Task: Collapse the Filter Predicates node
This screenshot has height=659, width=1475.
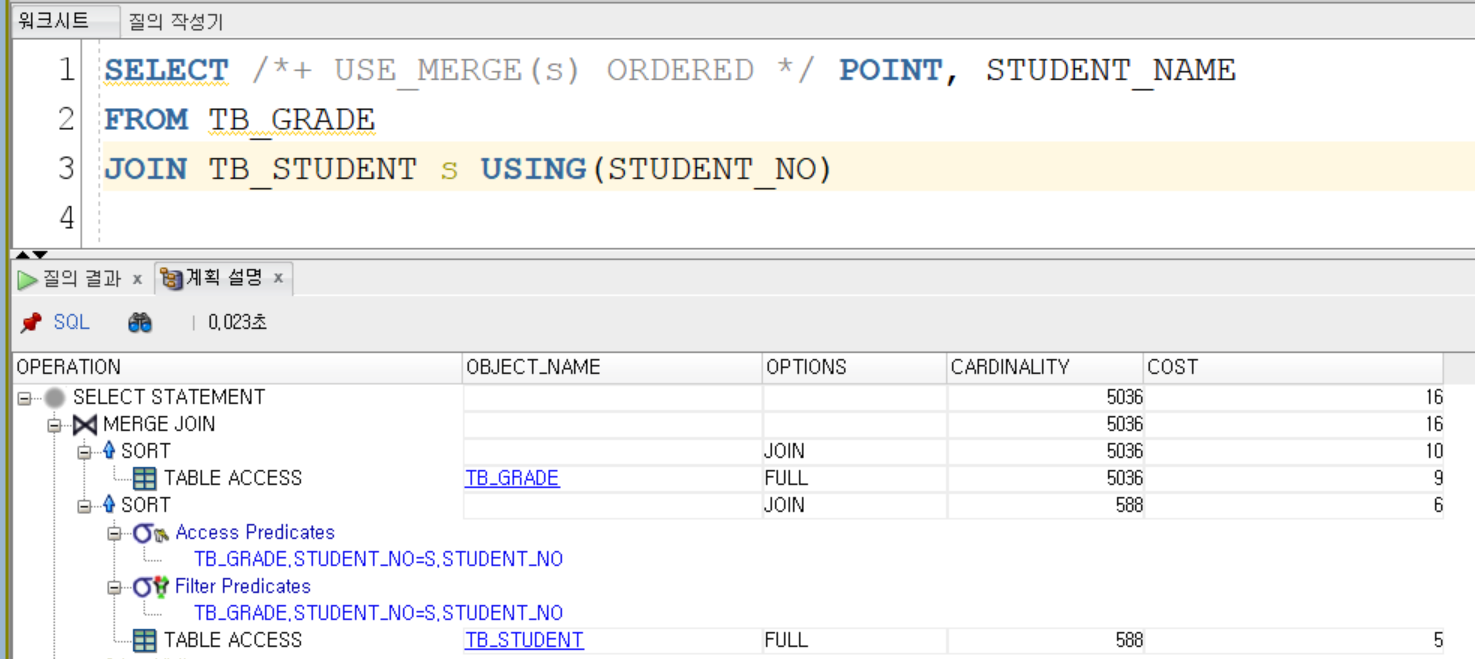Action: coord(114,587)
